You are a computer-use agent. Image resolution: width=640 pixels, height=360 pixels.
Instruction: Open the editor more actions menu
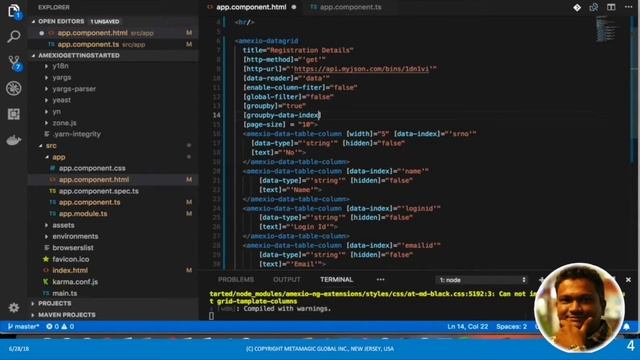pyautogui.click(x=628, y=7)
